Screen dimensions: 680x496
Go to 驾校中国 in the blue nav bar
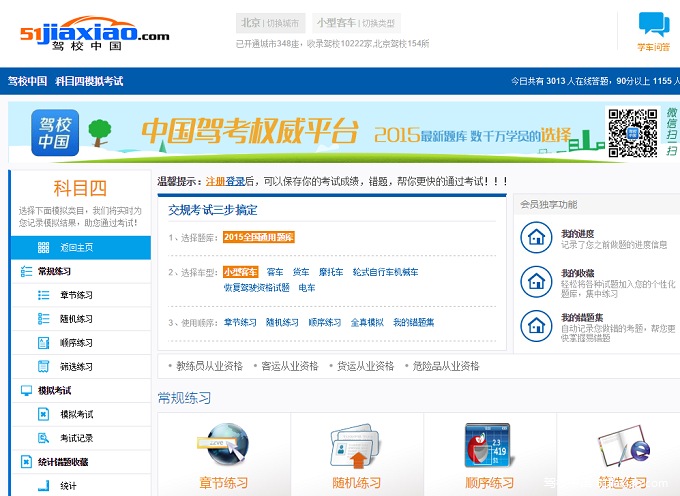tap(27, 81)
